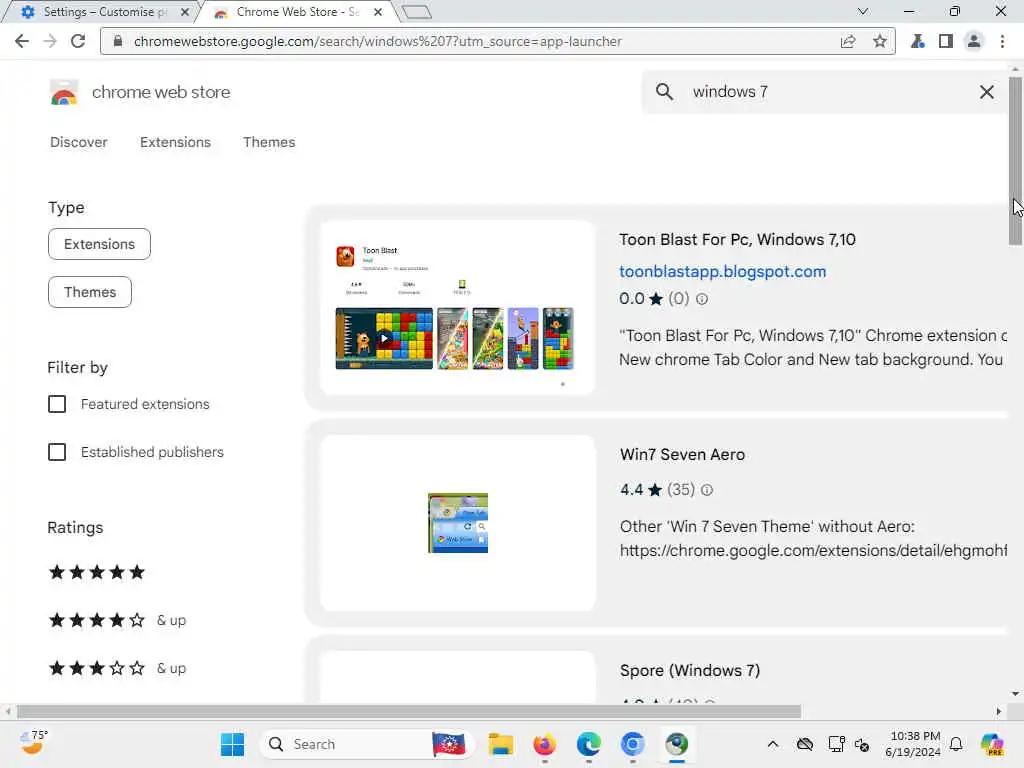
Task: Click the Windows taskbar Search box
Action: 366,744
